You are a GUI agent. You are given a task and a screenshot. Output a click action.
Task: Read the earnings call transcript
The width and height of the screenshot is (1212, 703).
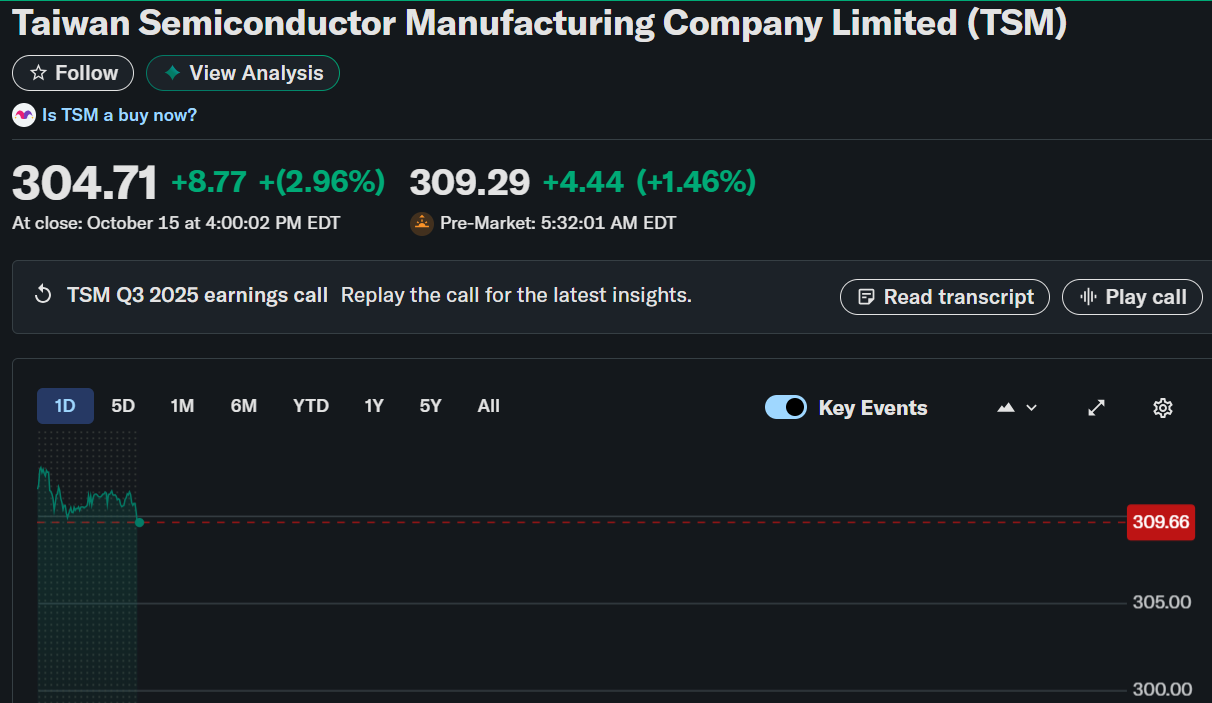[x=945, y=297]
